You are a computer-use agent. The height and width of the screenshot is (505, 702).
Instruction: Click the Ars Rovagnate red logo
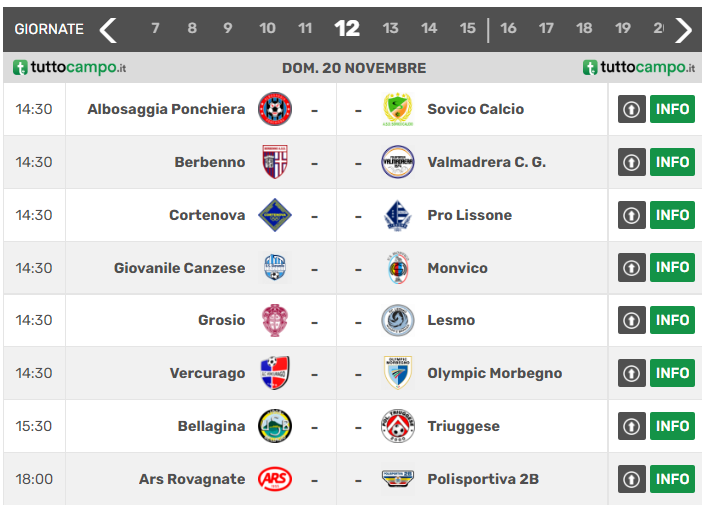click(x=274, y=479)
